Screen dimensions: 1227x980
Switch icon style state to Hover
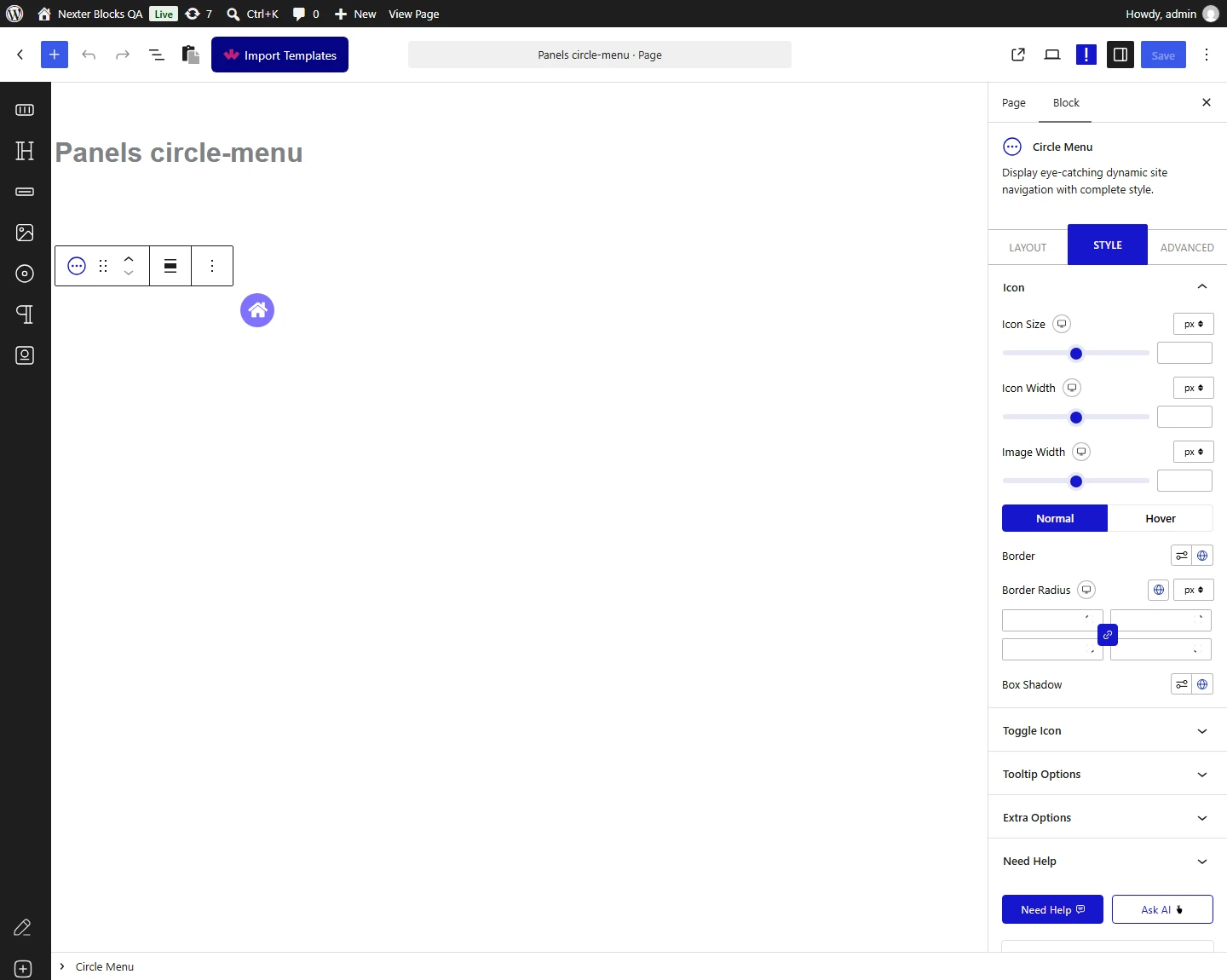point(1160,518)
